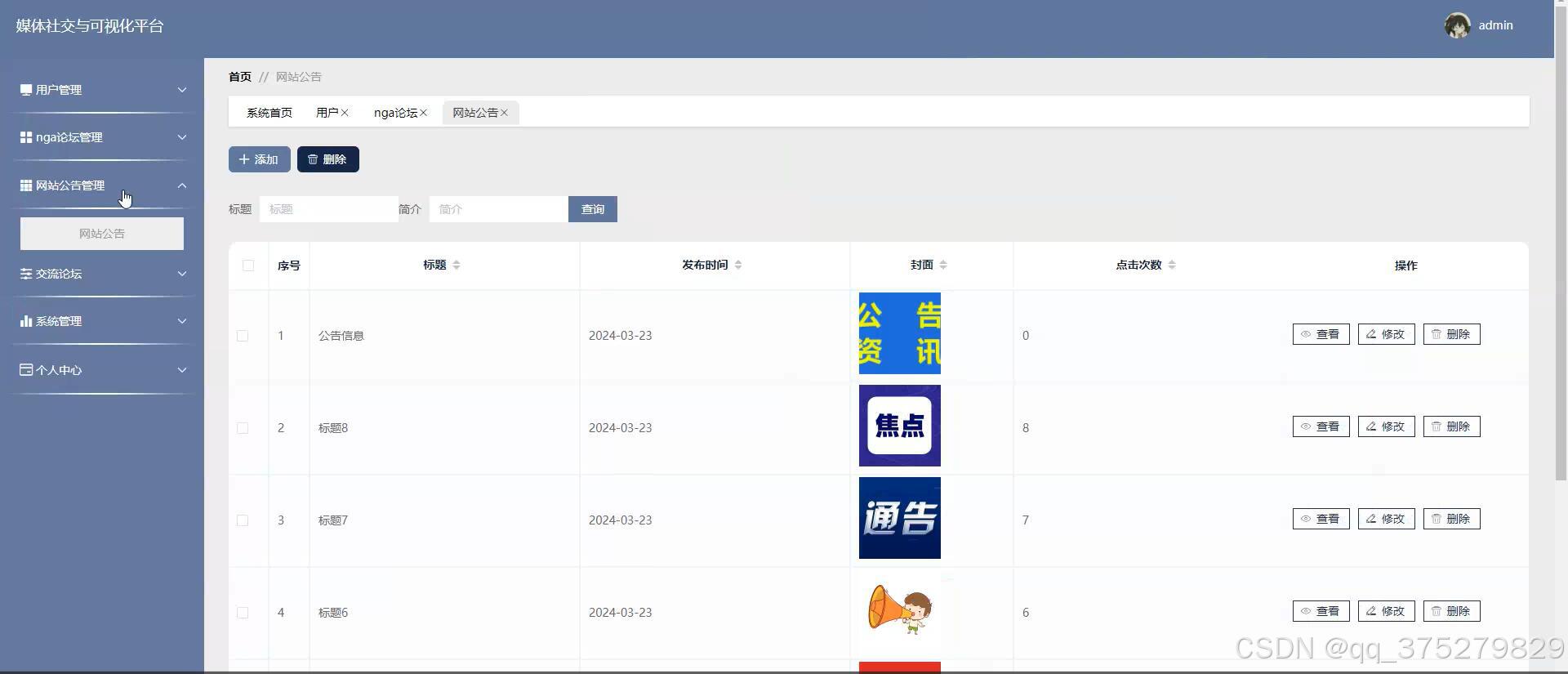
Task: Click the 标题6 title cell
Action: 333,613
